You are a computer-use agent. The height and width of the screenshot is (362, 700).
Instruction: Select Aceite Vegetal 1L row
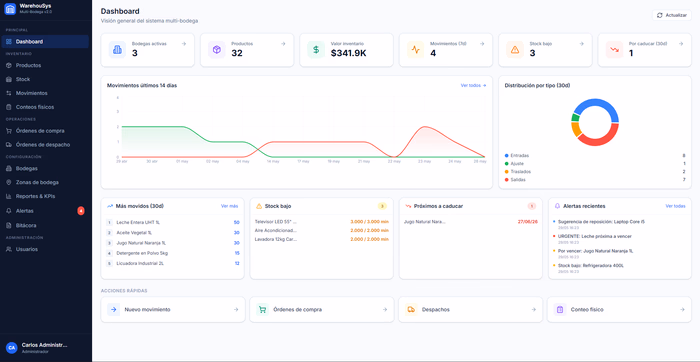tap(173, 233)
